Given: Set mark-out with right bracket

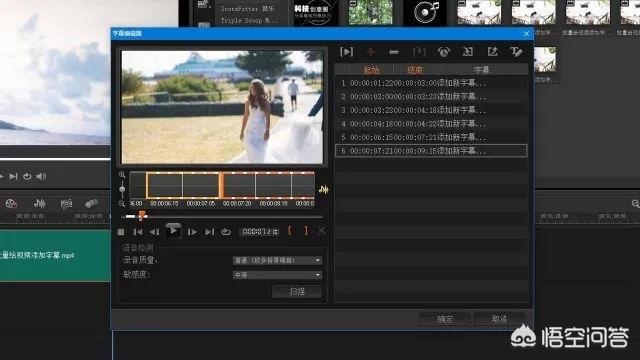Looking at the screenshot, I should pos(306,231).
